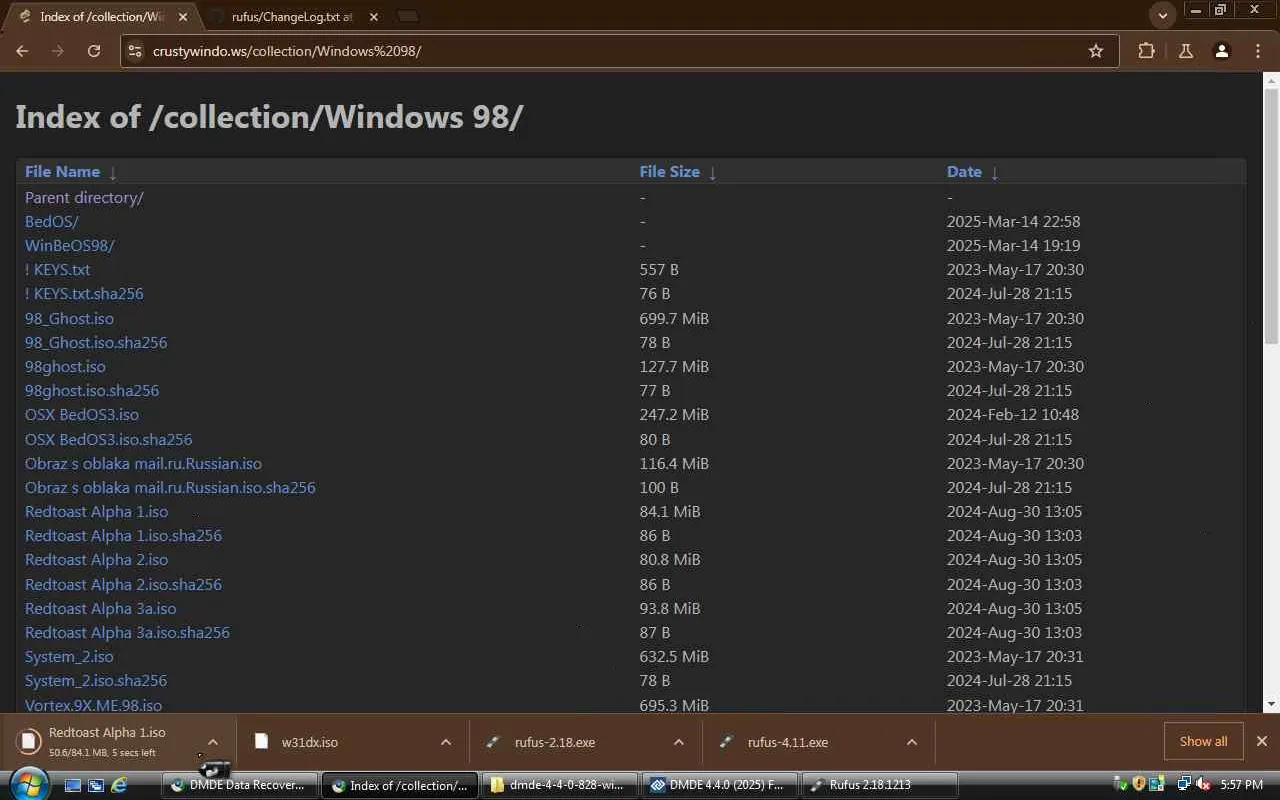Open the Extensions puzzle icon
The image size is (1280, 800).
click(1146, 51)
